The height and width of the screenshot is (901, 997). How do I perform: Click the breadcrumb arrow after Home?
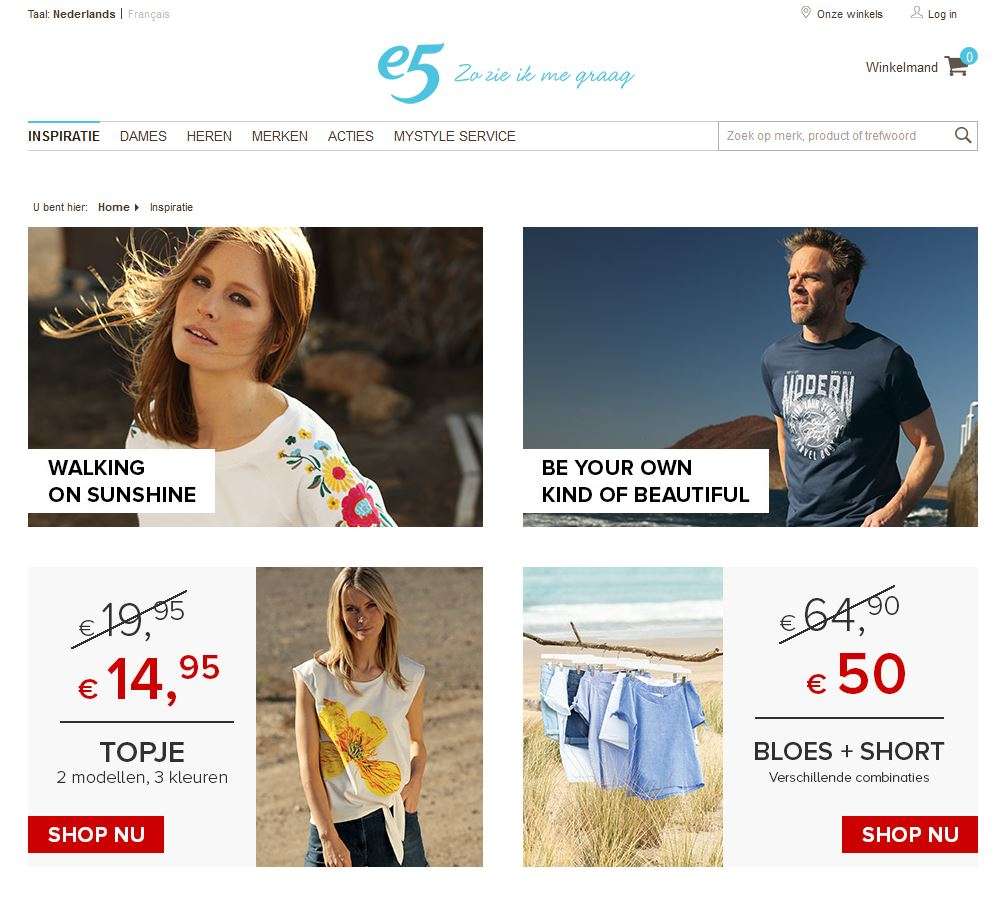click(x=137, y=207)
